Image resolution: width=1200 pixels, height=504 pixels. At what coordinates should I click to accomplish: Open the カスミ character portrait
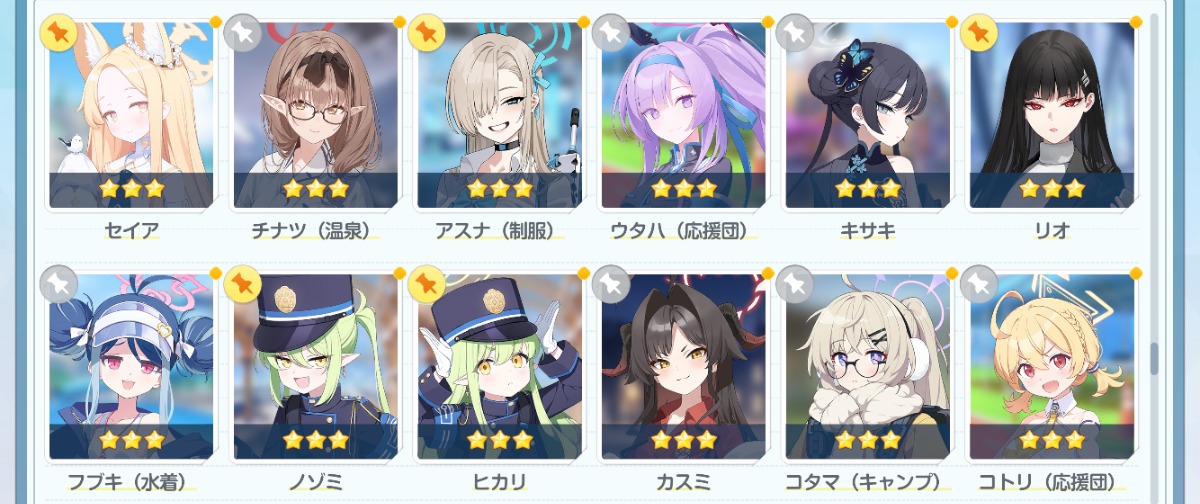click(x=683, y=366)
